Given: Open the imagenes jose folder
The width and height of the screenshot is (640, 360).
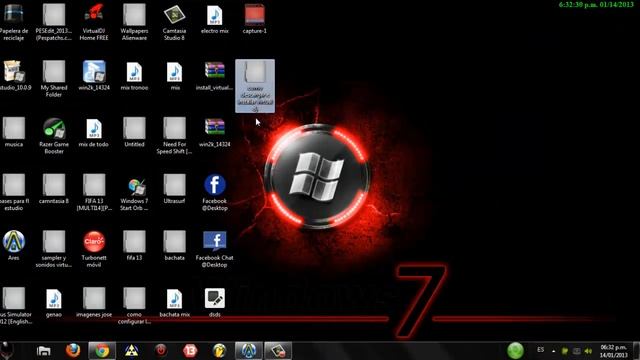Looking at the screenshot, I should pyautogui.click(x=94, y=303).
